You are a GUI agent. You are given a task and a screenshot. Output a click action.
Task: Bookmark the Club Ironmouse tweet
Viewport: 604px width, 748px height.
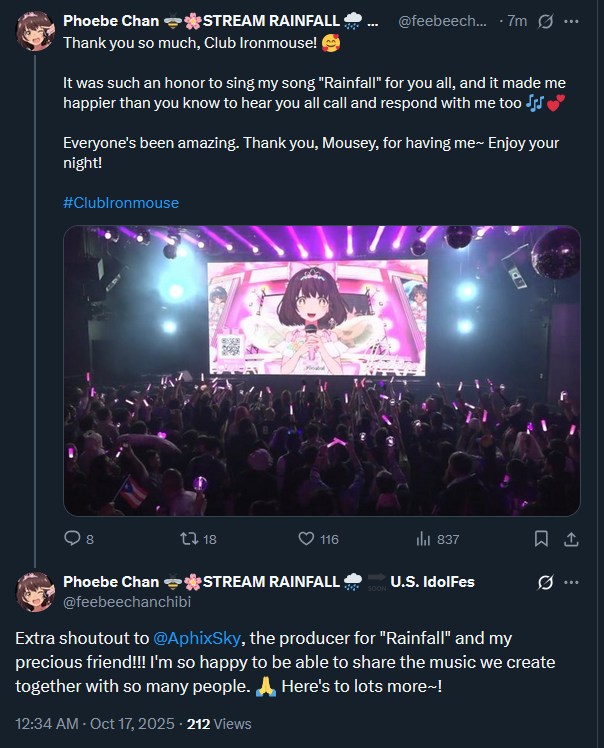pyautogui.click(x=541, y=539)
